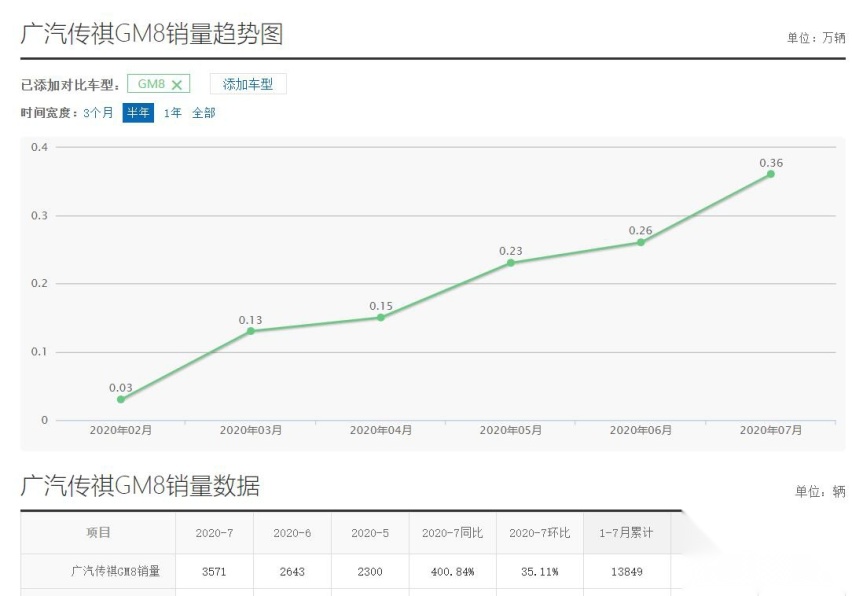852x596 pixels.
Task: Click the x-axis label 2020年02月
Action: (121, 430)
